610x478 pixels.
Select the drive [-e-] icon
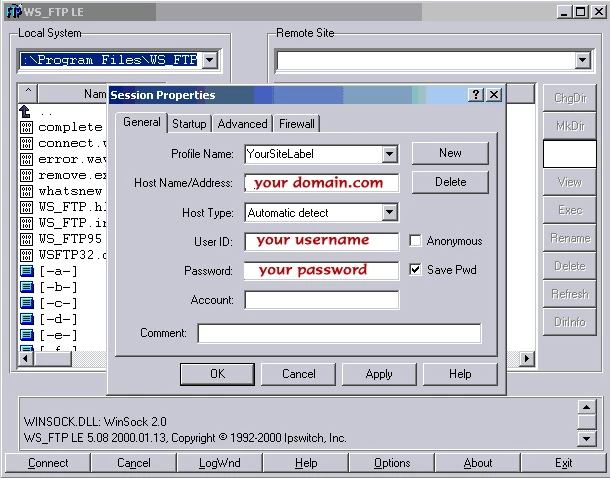[x=27, y=335]
